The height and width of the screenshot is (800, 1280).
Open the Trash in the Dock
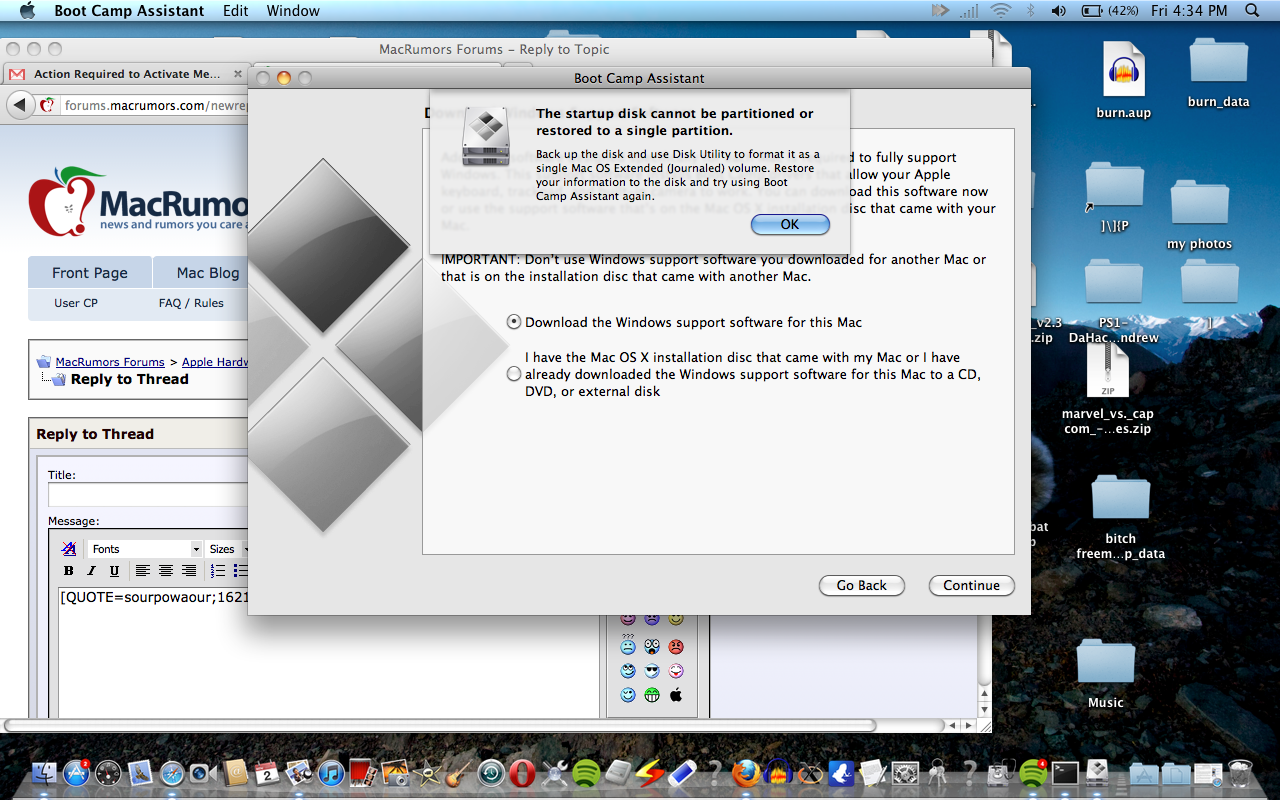click(1240, 773)
